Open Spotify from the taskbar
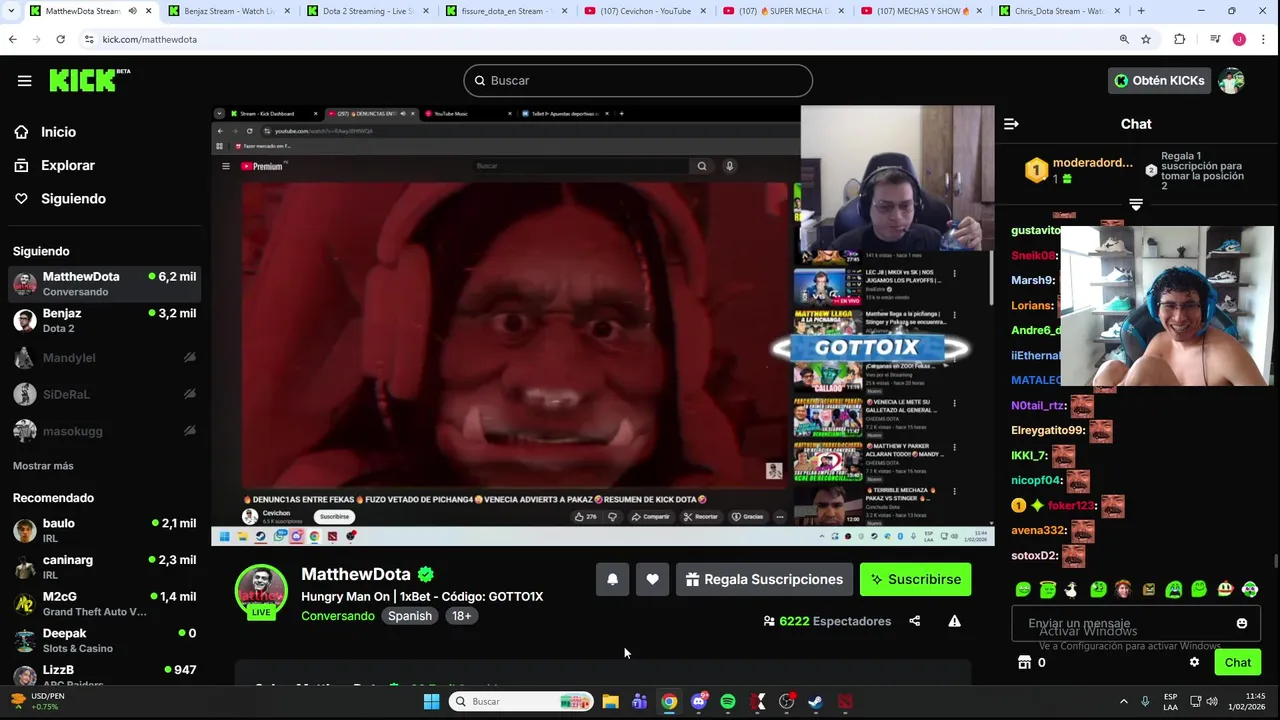The width and height of the screenshot is (1280, 720). tap(728, 701)
